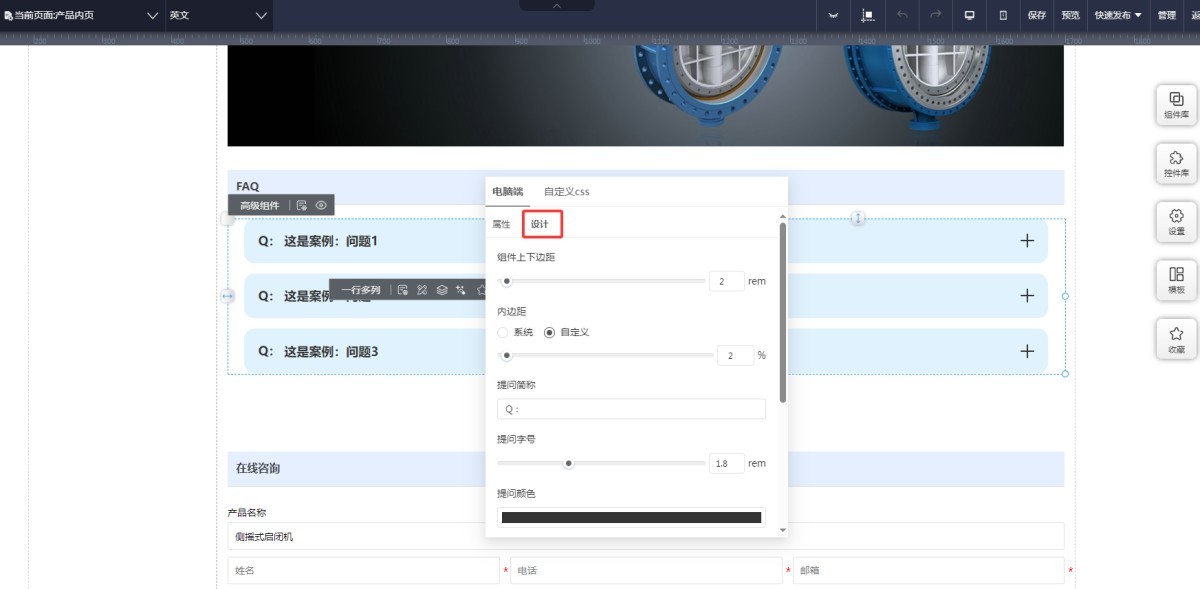1200x589 pixels.
Task: Open the 英文 language dropdown
Action: click(x=219, y=15)
